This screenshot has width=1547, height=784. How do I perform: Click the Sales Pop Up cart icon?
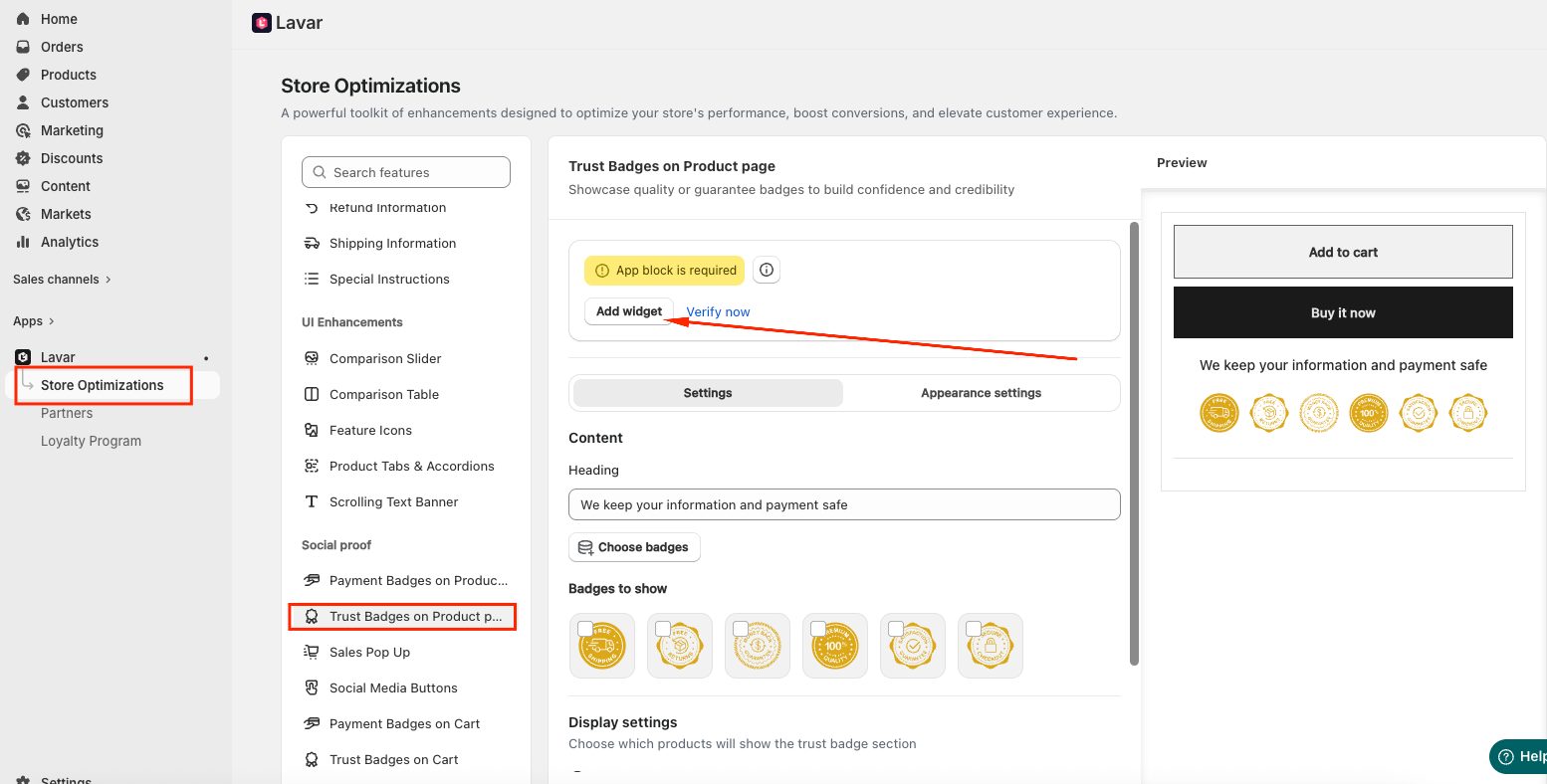click(312, 652)
